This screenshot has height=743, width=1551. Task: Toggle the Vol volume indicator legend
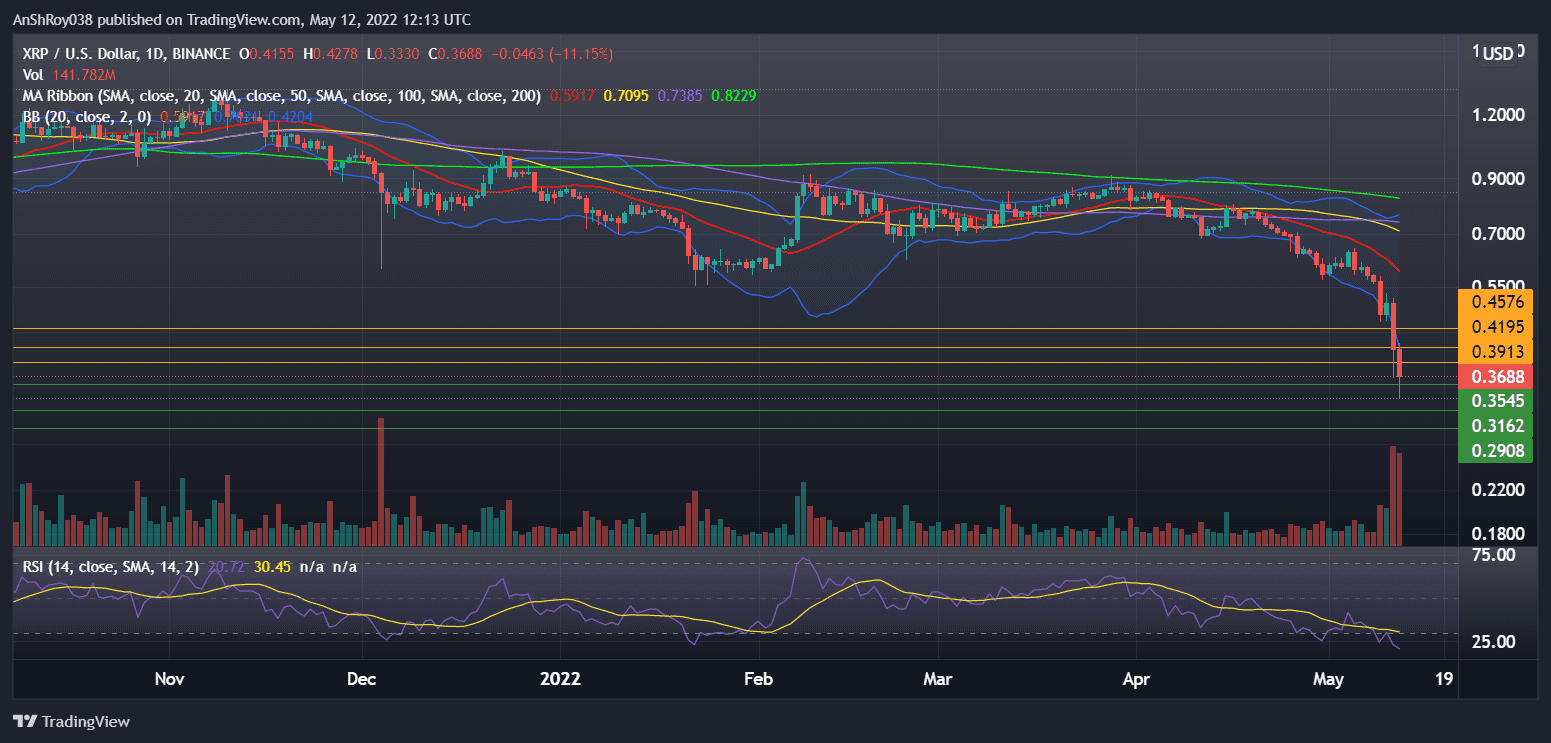33,74
